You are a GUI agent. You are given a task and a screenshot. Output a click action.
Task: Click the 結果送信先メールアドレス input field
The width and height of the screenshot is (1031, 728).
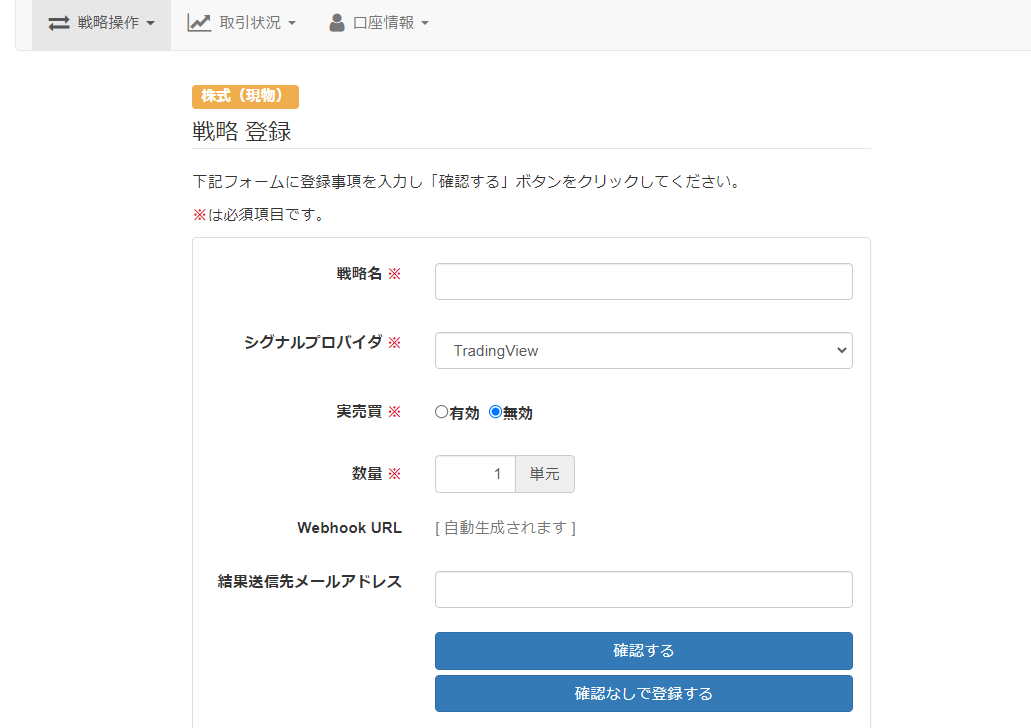(643, 589)
